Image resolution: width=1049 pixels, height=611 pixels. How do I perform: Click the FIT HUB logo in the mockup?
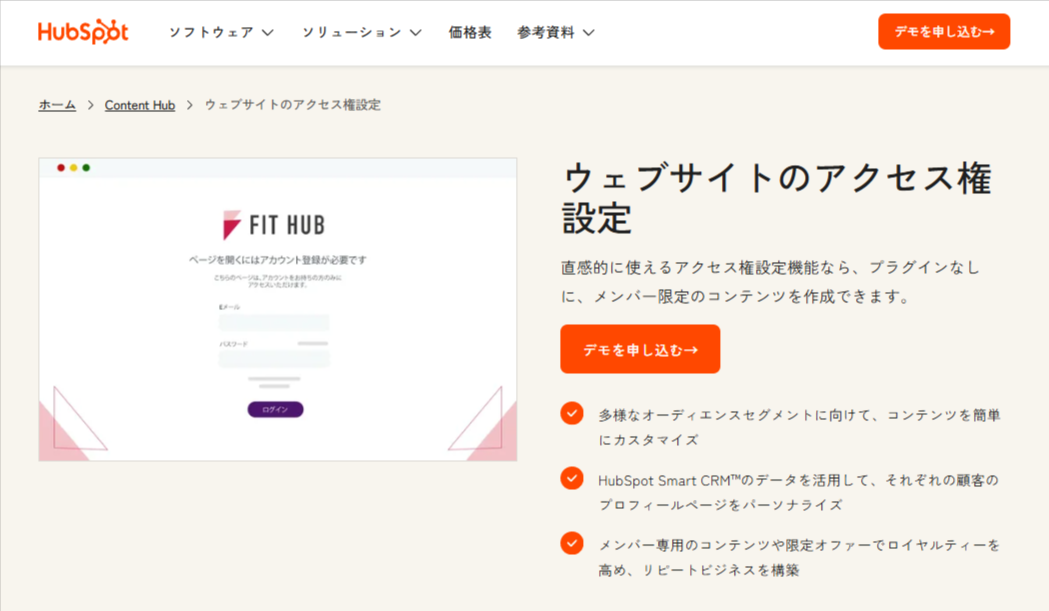[x=275, y=222]
